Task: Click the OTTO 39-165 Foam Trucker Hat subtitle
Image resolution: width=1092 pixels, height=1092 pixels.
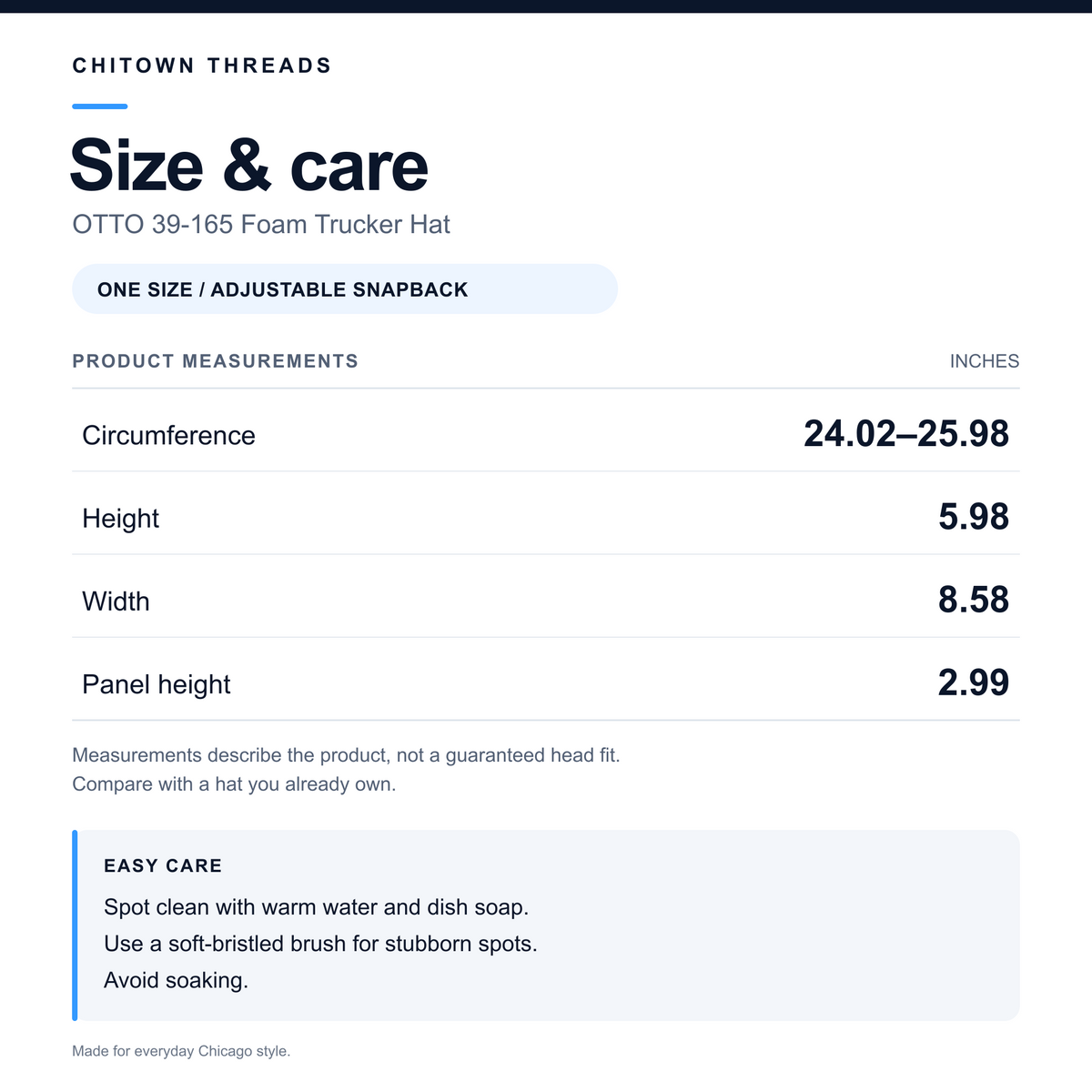Action: (261, 224)
